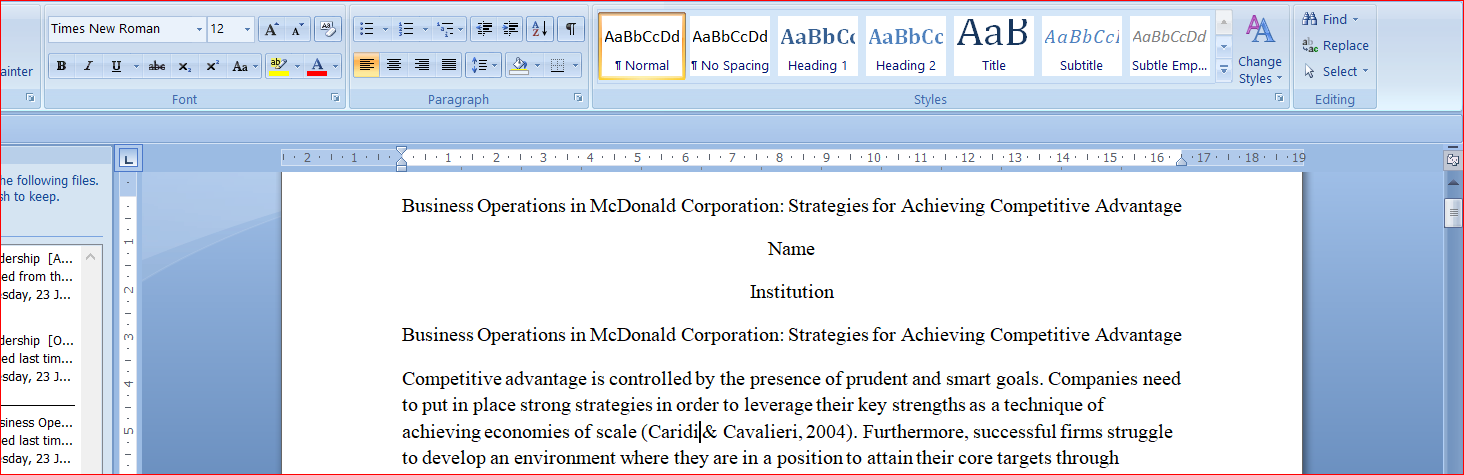Open the Change Styles menu
Viewport: 1464px width, 475px height.
[x=1260, y=49]
